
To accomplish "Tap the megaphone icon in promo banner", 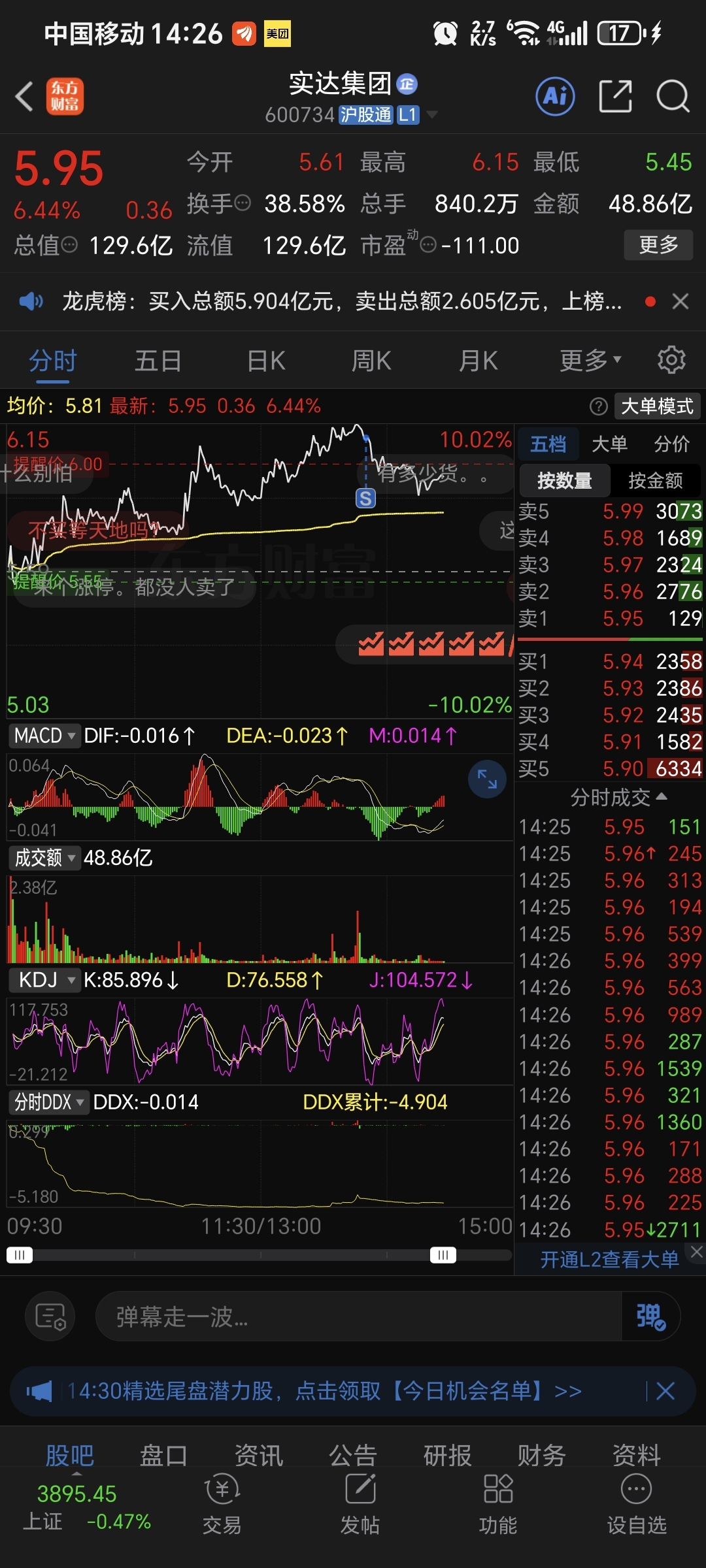I will tap(39, 1391).
